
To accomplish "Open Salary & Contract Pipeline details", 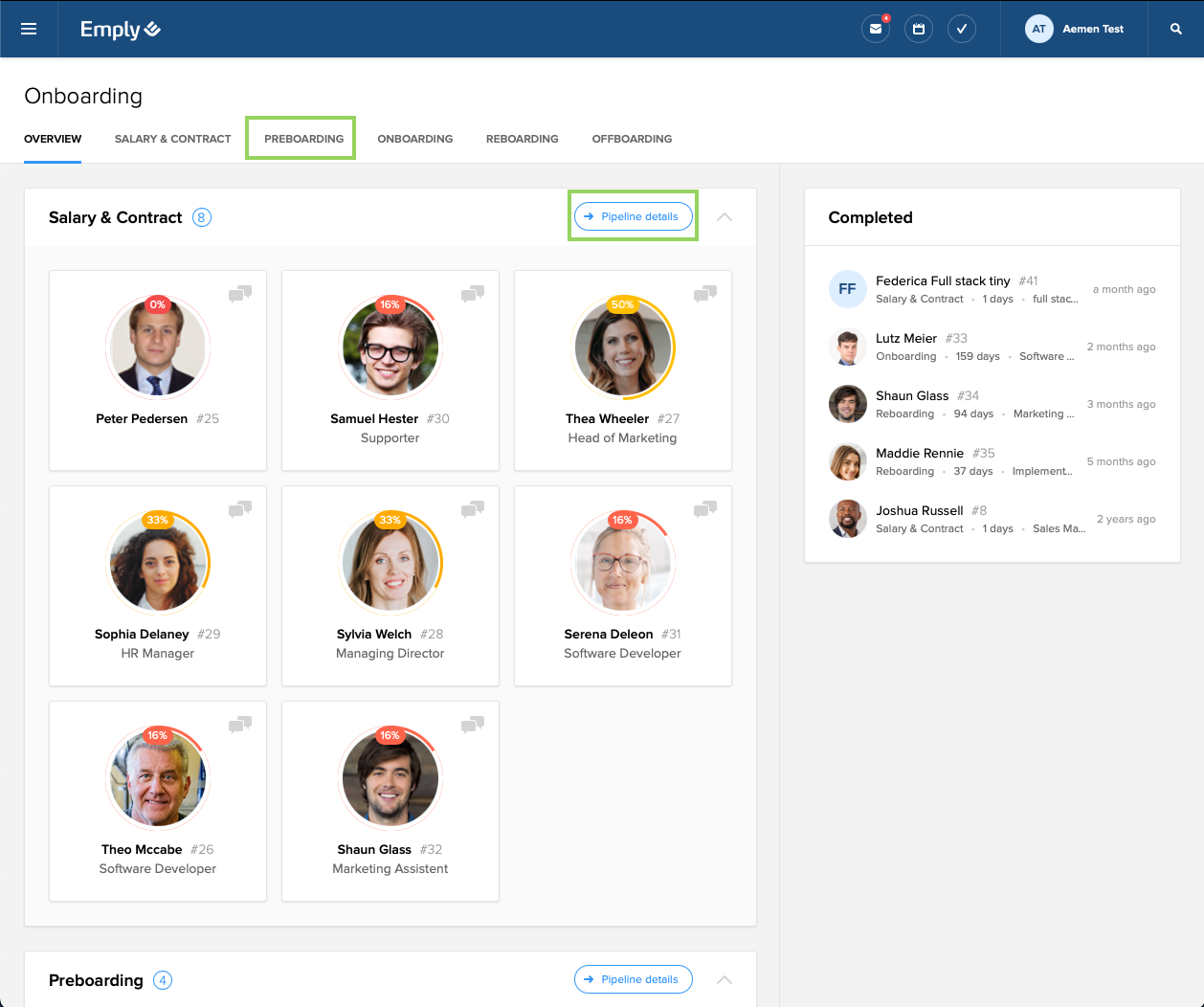I will click(633, 216).
